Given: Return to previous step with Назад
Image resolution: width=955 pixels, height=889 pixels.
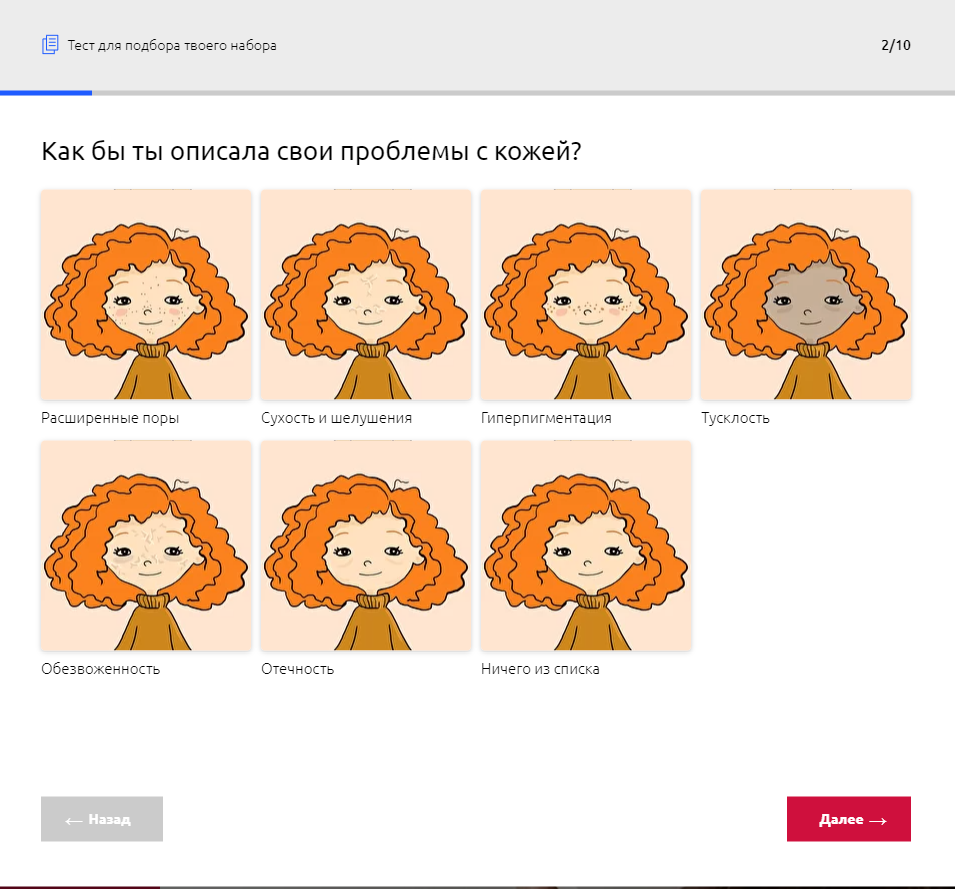Looking at the screenshot, I should pyautogui.click(x=102, y=819).
